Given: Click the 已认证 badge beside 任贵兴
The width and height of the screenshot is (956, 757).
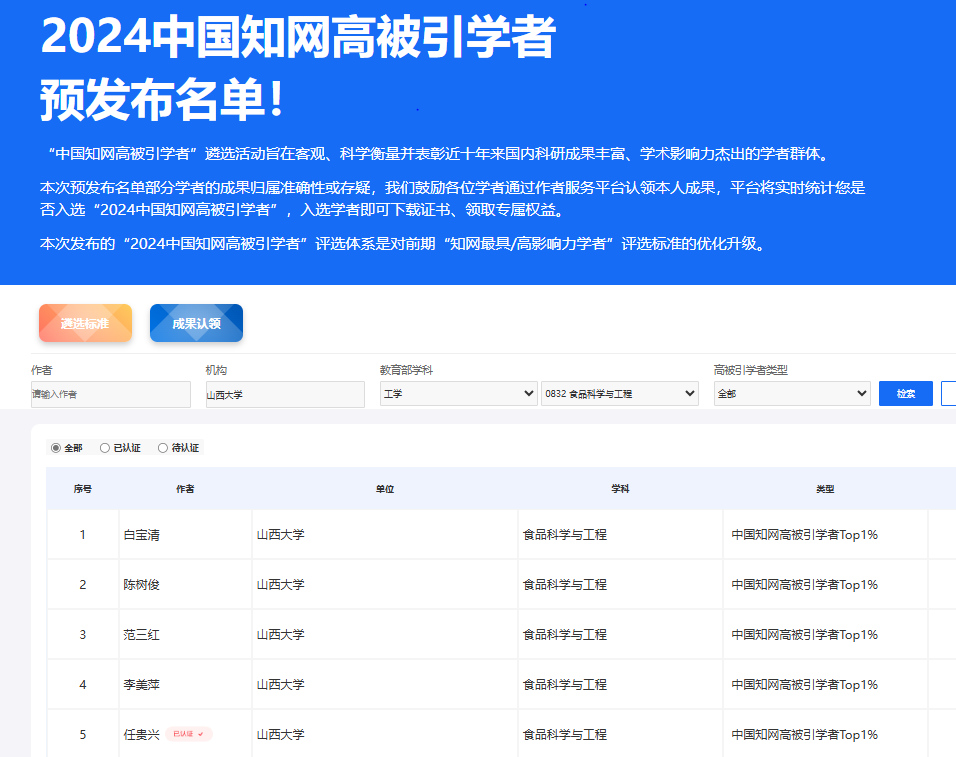Looking at the screenshot, I should [189, 734].
